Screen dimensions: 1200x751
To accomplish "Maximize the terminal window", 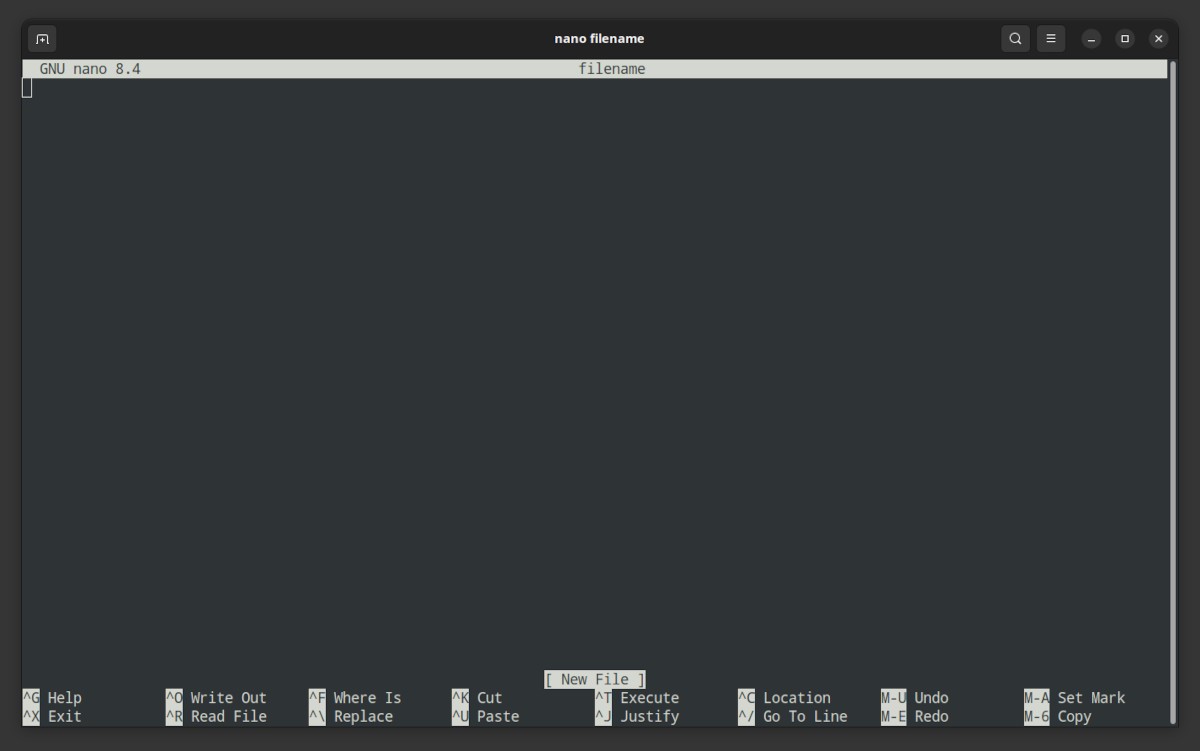I will tap(1125, 39).
